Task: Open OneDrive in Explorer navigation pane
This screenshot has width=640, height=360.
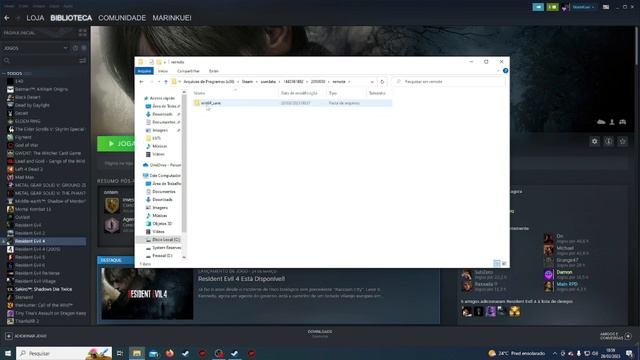Action: pos(162,165)
